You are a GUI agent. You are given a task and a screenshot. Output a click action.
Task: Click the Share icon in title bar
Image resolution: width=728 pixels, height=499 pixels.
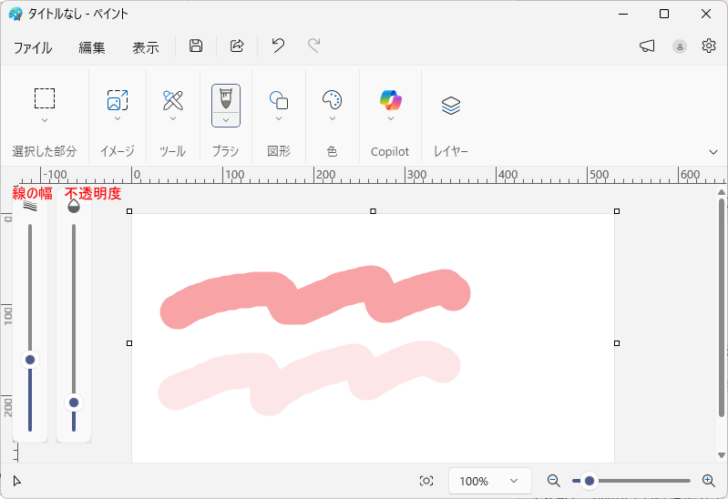pyautogui.click(x=237, y=46)
